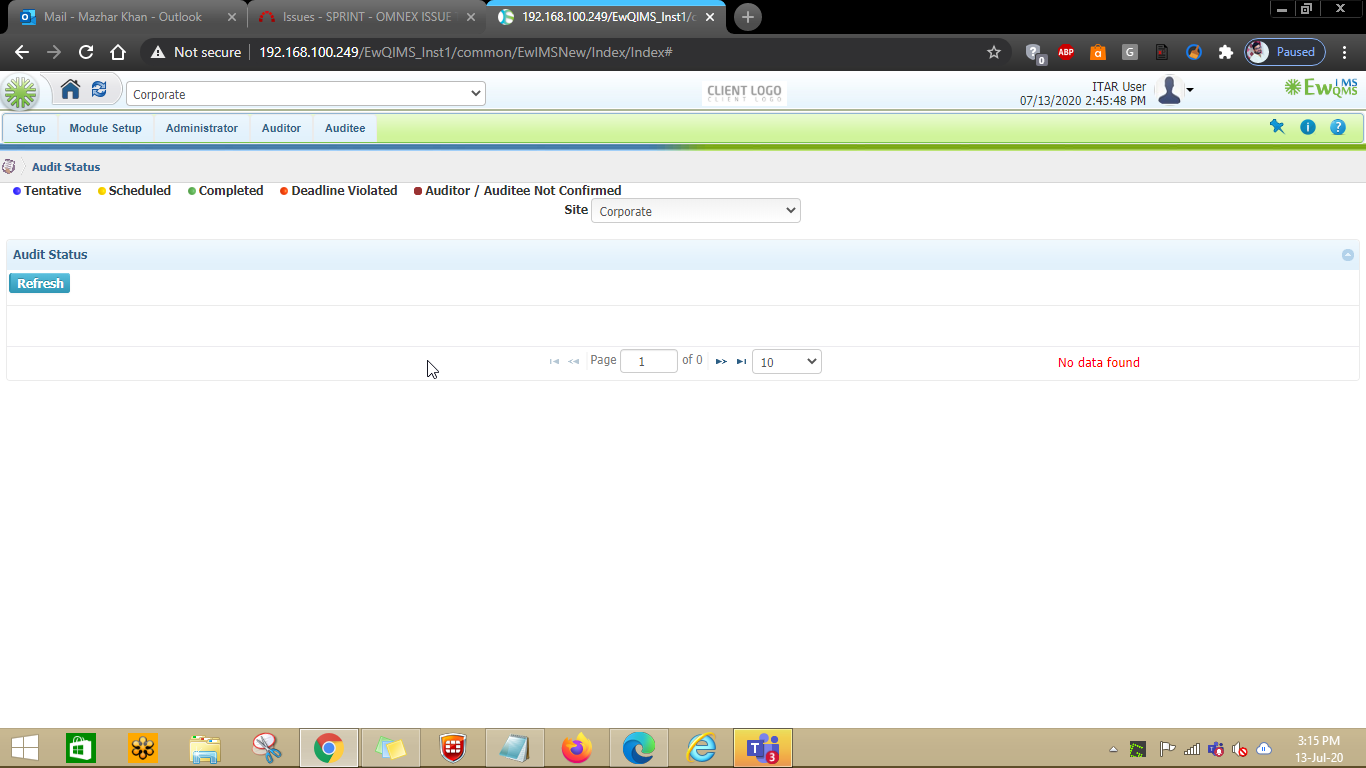Screen dimensions: 1366x768
Task: Click the Deadline Violated legend label
Action: 344,191
